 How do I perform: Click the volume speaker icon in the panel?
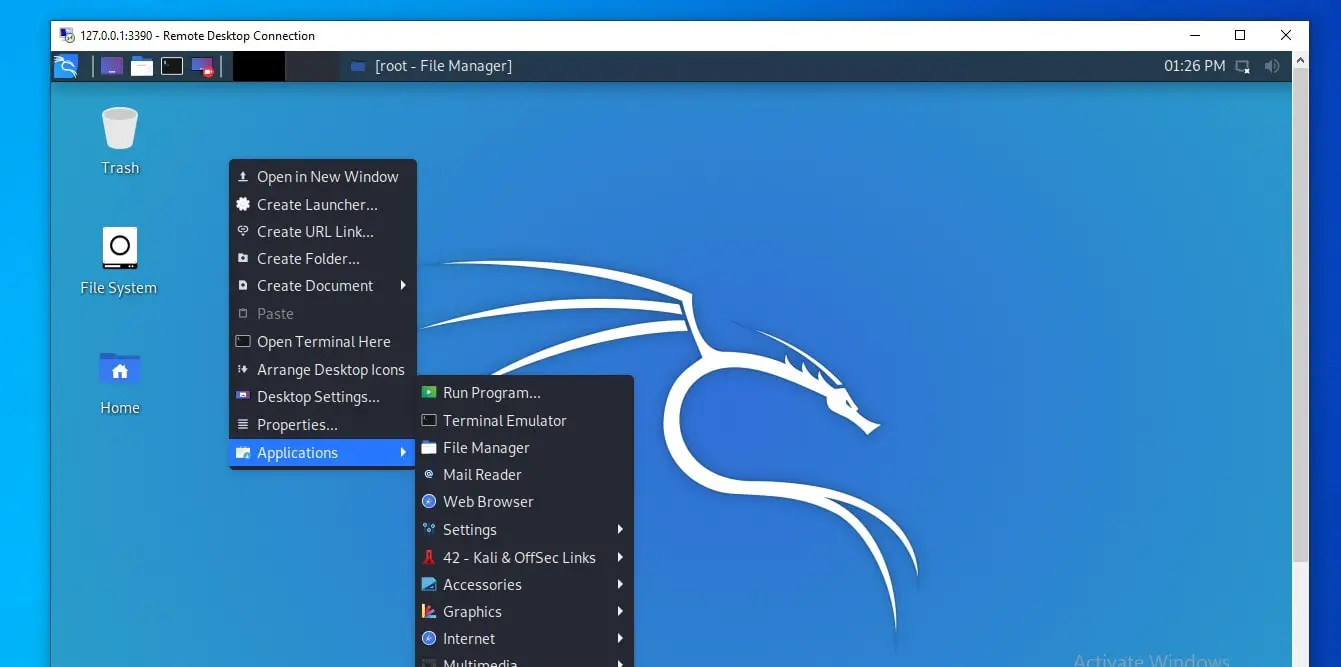pyautogui.click(x=1272, y=65)
